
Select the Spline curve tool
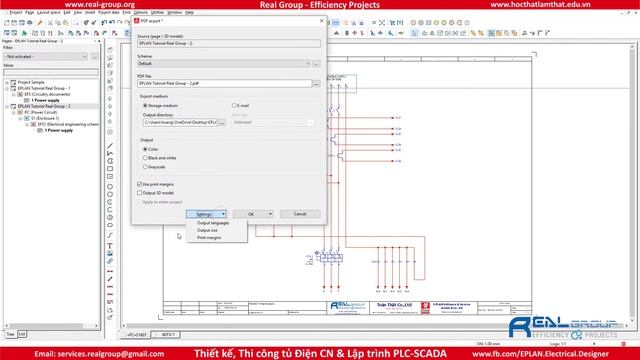point(110,236)
